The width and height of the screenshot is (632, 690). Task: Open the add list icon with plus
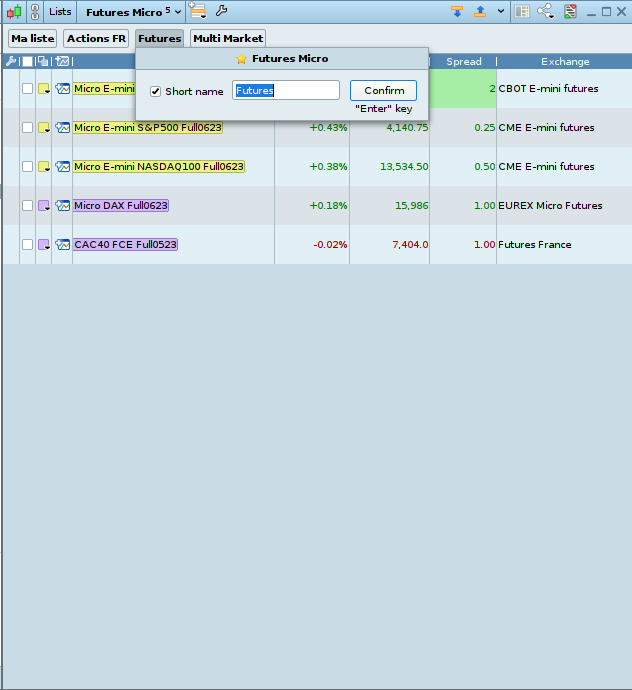click(198, 11)
